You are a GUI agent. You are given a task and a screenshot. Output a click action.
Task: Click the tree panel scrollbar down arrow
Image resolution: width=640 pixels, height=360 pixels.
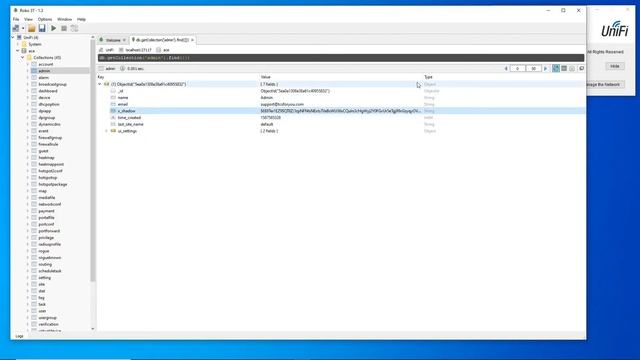pyautogui.click(x=93, y=329)
